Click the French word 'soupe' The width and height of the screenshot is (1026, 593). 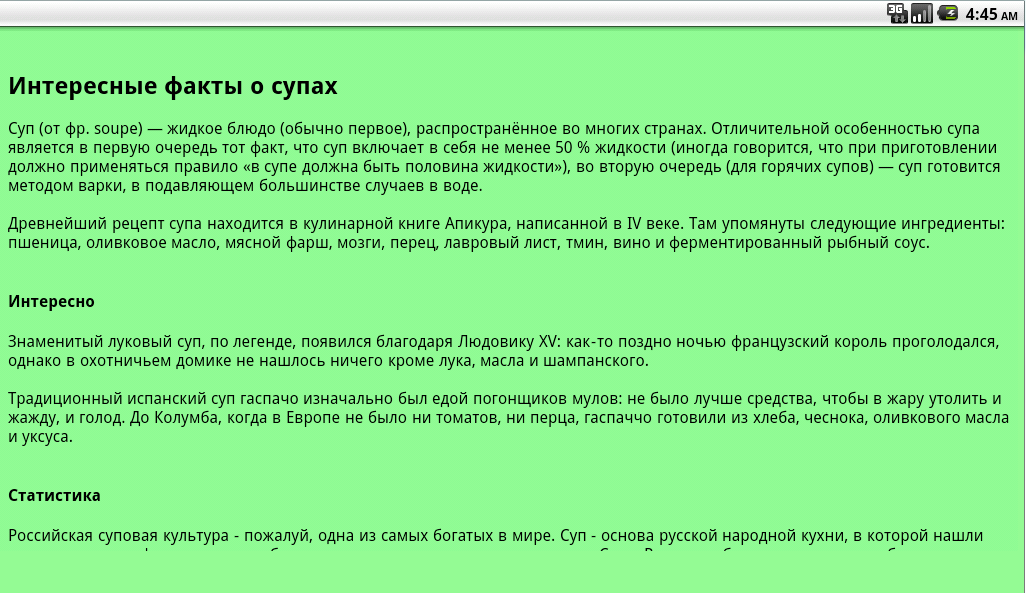[x=118, y=129]
